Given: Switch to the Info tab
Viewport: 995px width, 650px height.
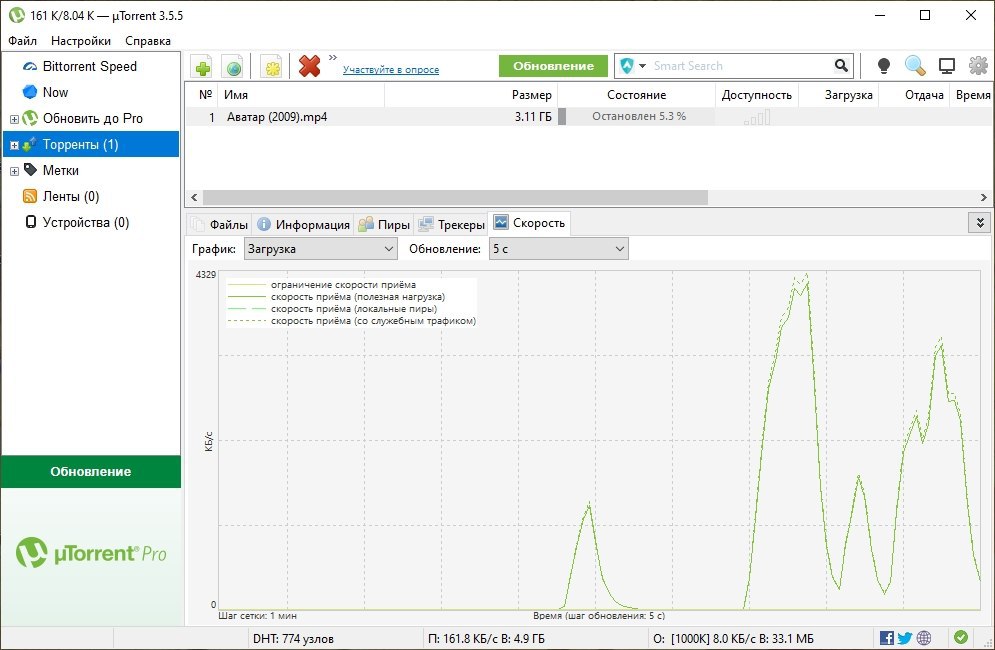Looking at the screenshot, I should tap(303, 224).
